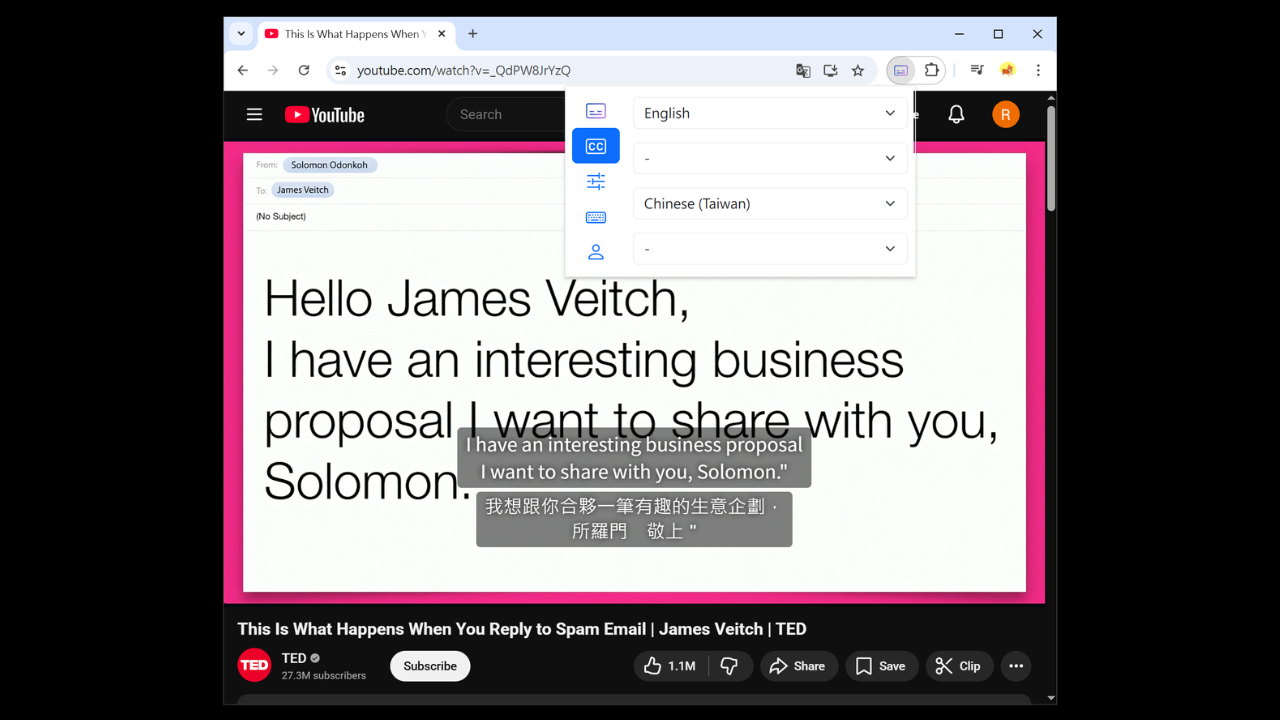The image size is (1280, 720).
Task: Click the Clip button
Action: point(958,666)
